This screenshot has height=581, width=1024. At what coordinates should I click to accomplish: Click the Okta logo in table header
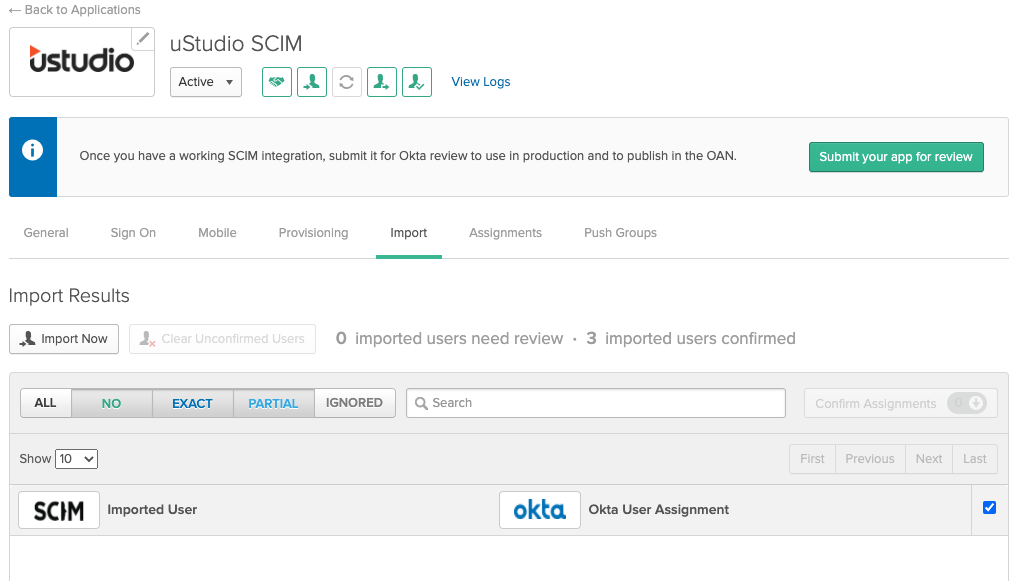(x=539, y=510)
